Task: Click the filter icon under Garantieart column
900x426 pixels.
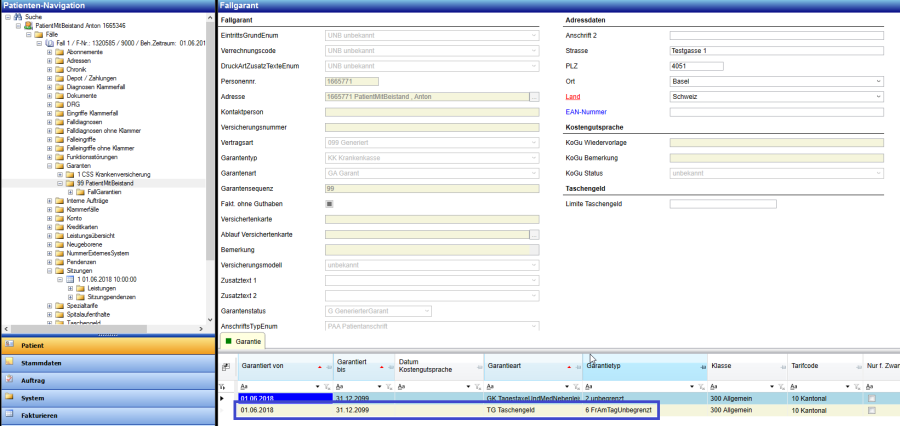Action: 575,386
